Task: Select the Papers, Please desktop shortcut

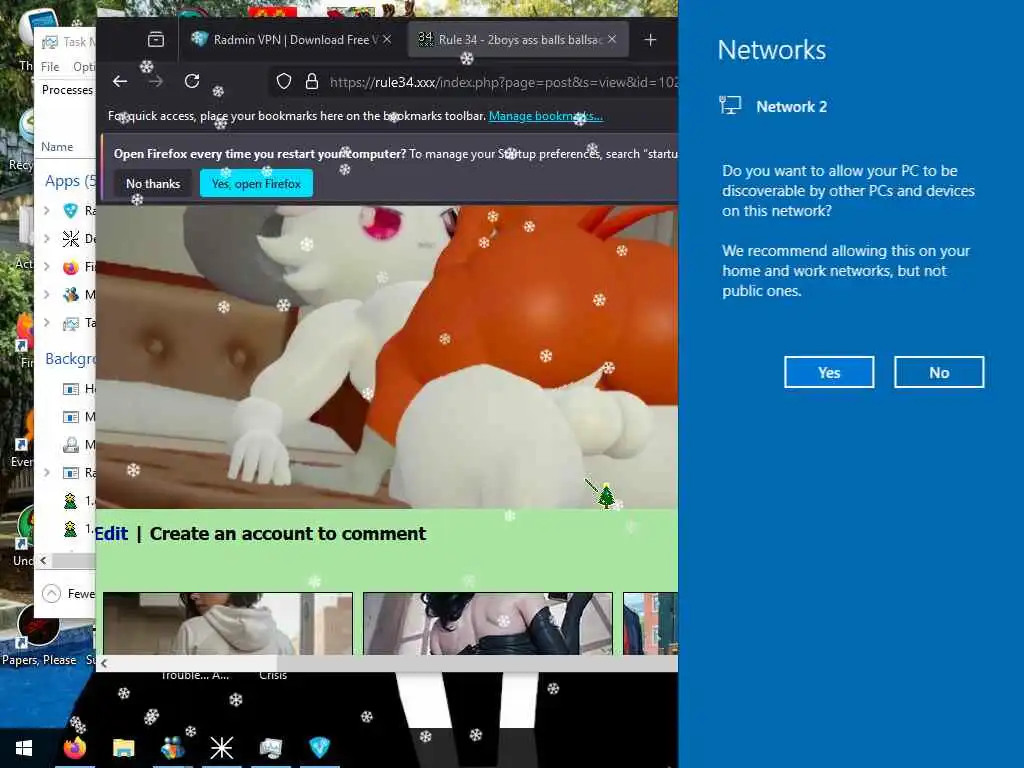Action: tap(39, 635)
